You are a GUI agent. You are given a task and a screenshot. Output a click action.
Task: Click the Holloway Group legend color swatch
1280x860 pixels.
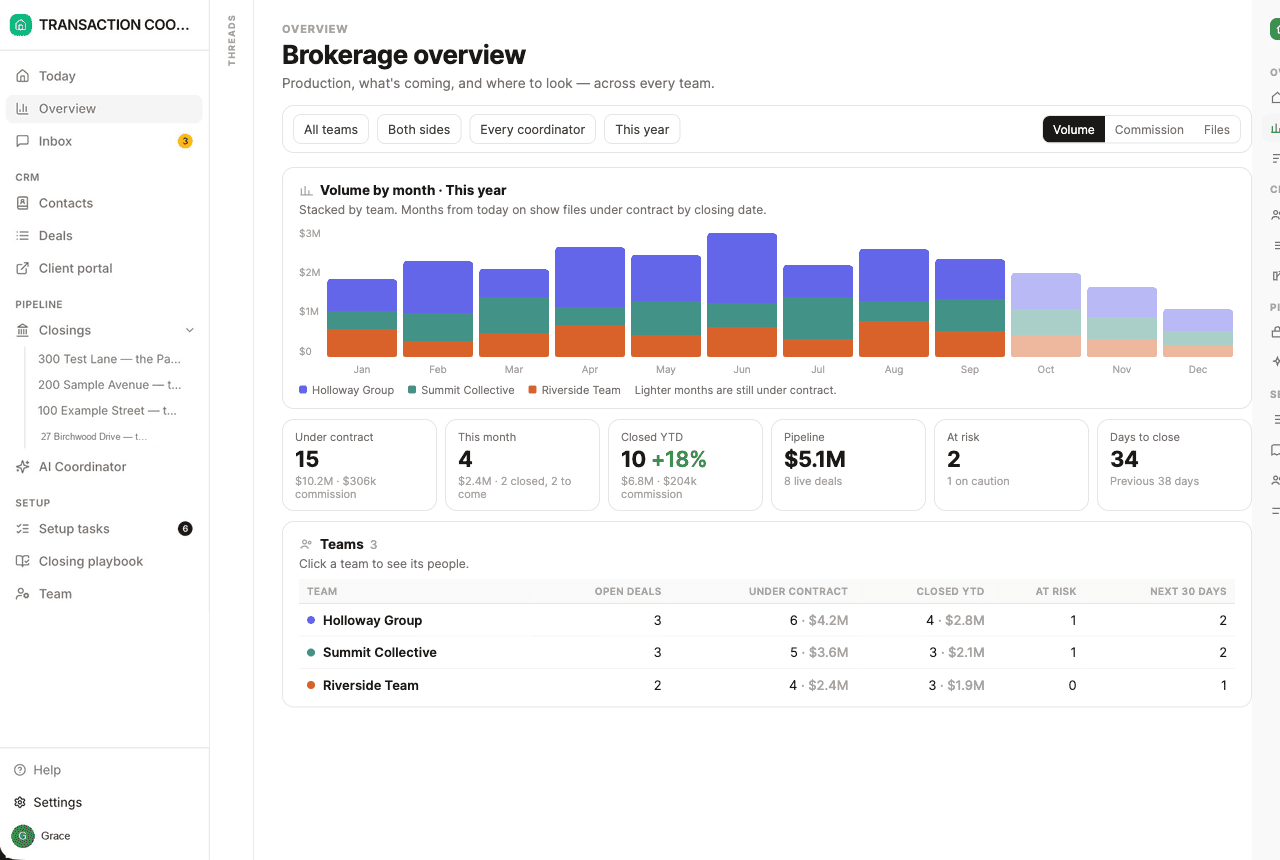click(303, 390)
